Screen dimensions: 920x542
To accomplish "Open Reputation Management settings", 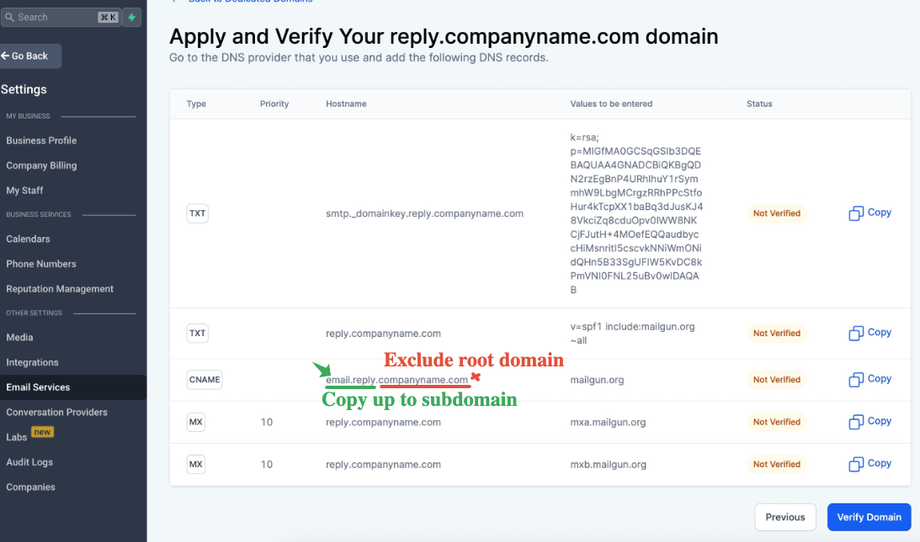I will click(x=60, y=289).
